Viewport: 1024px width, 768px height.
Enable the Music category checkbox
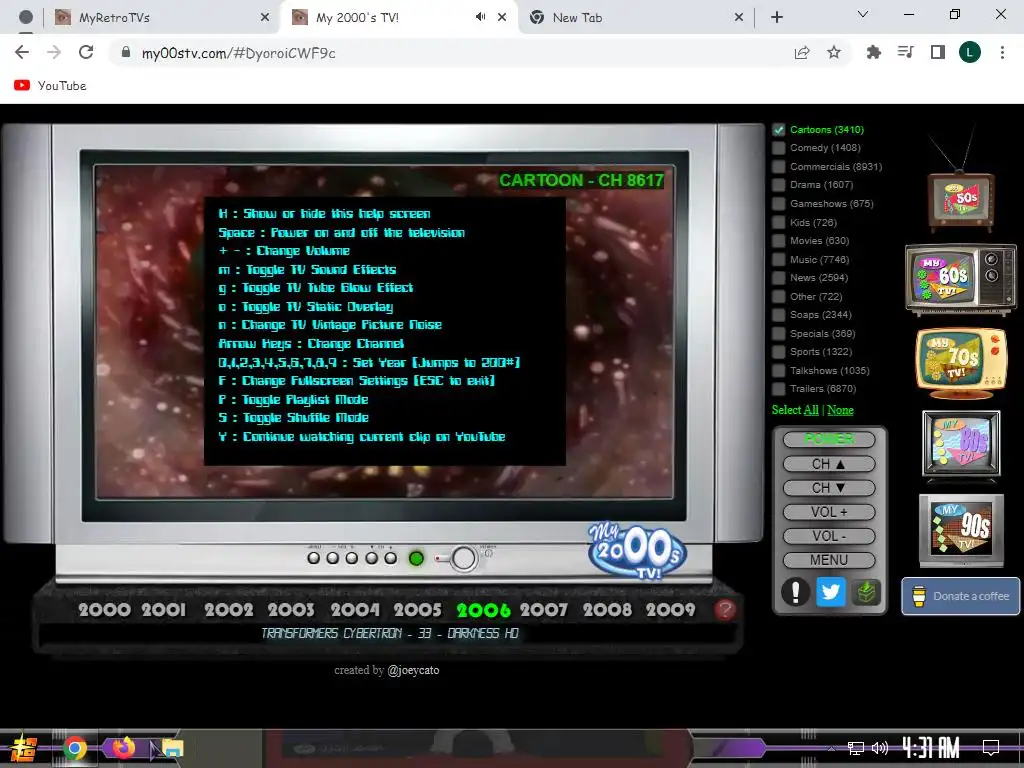click(778, 259)
